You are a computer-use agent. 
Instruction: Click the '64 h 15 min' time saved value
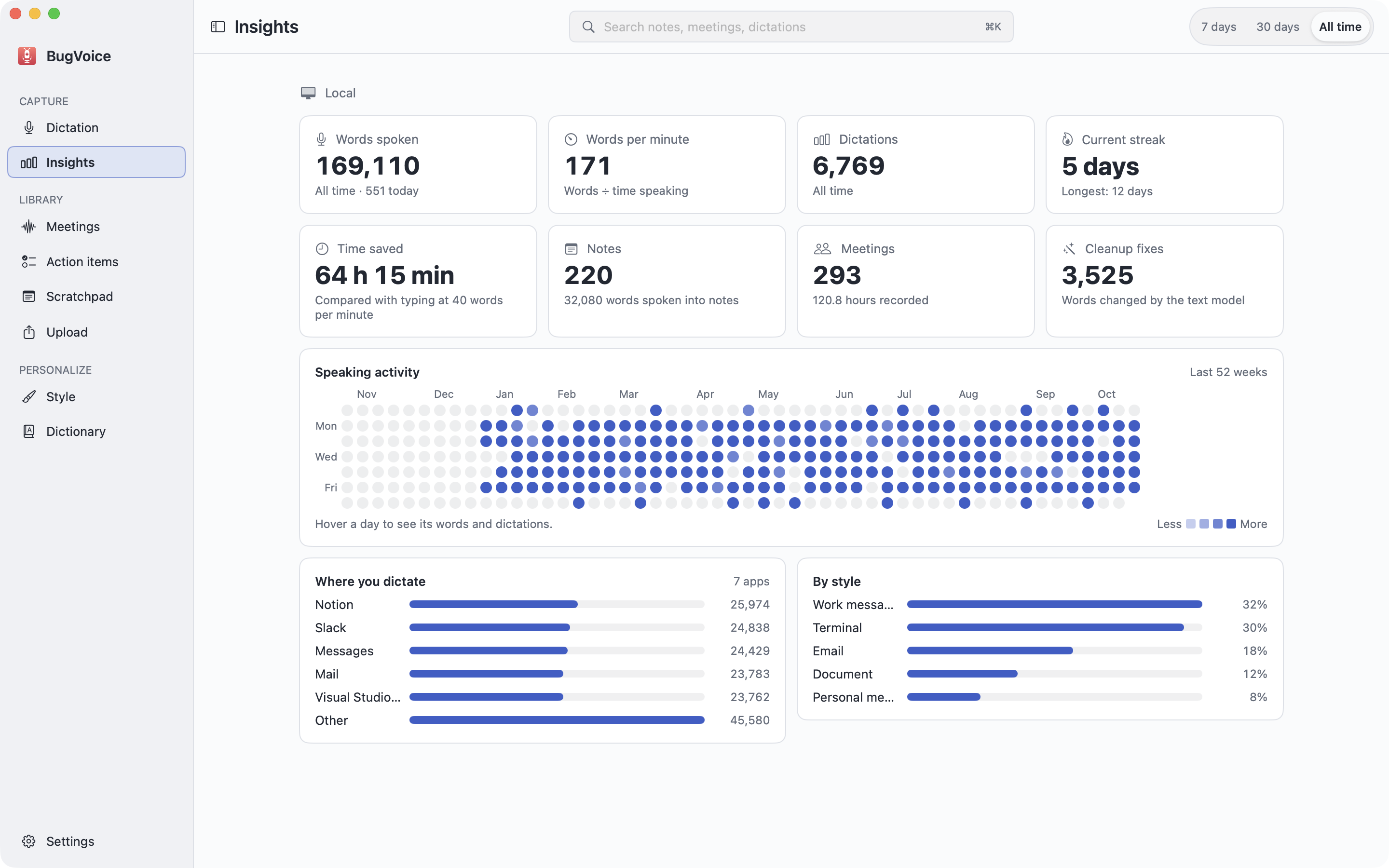click(x=384, y=275)
